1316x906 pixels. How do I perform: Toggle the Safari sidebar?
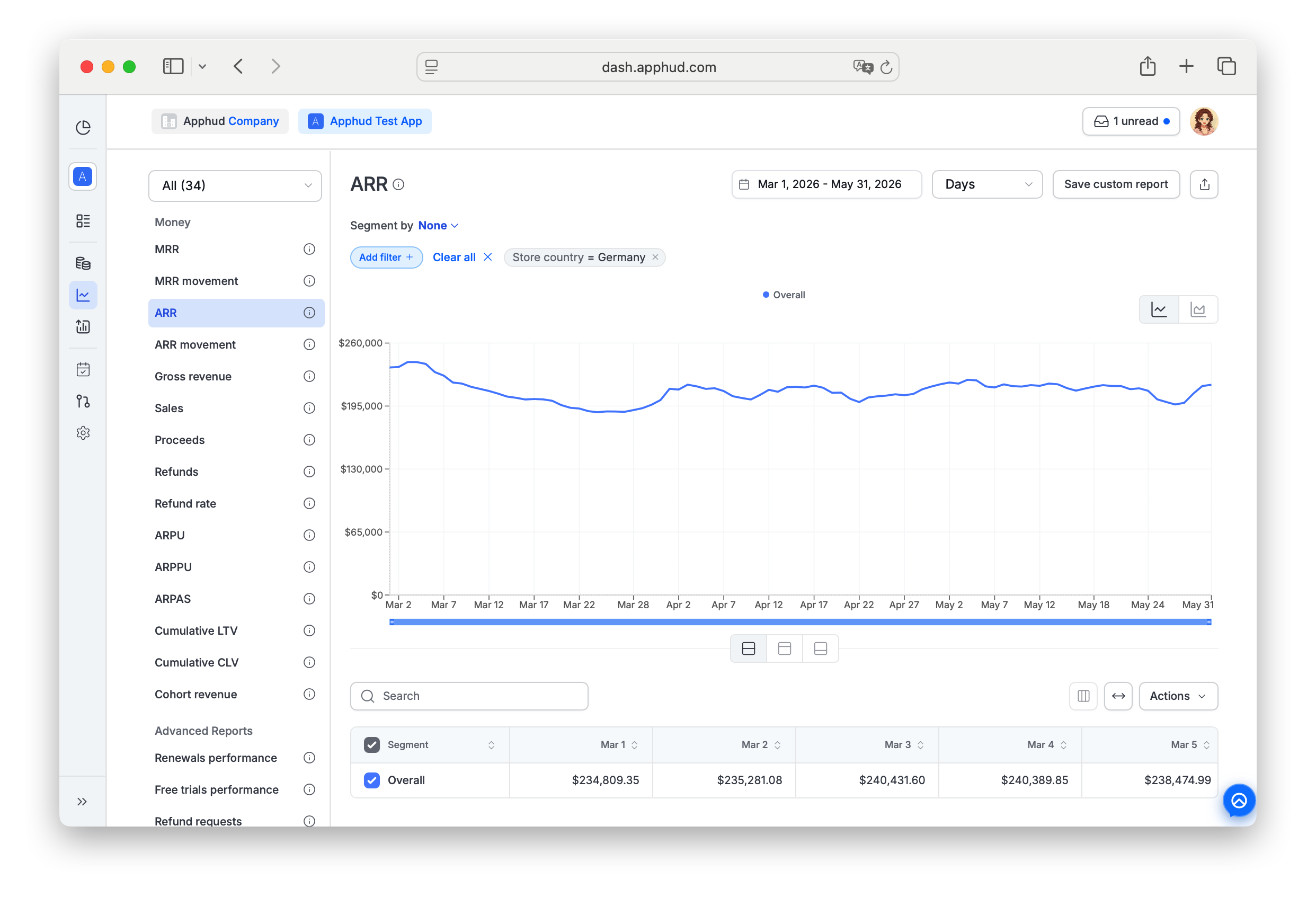(173, 66)
